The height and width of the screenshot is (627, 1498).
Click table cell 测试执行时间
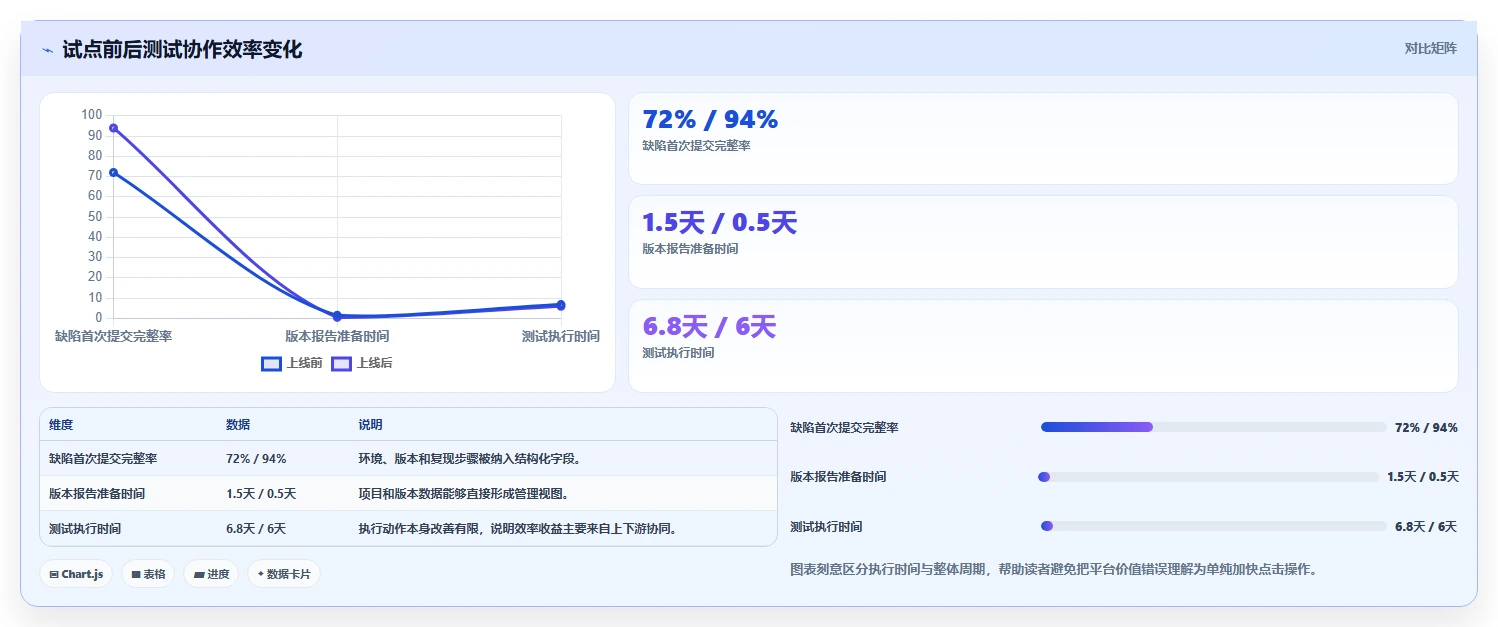(x=85, y=529)
